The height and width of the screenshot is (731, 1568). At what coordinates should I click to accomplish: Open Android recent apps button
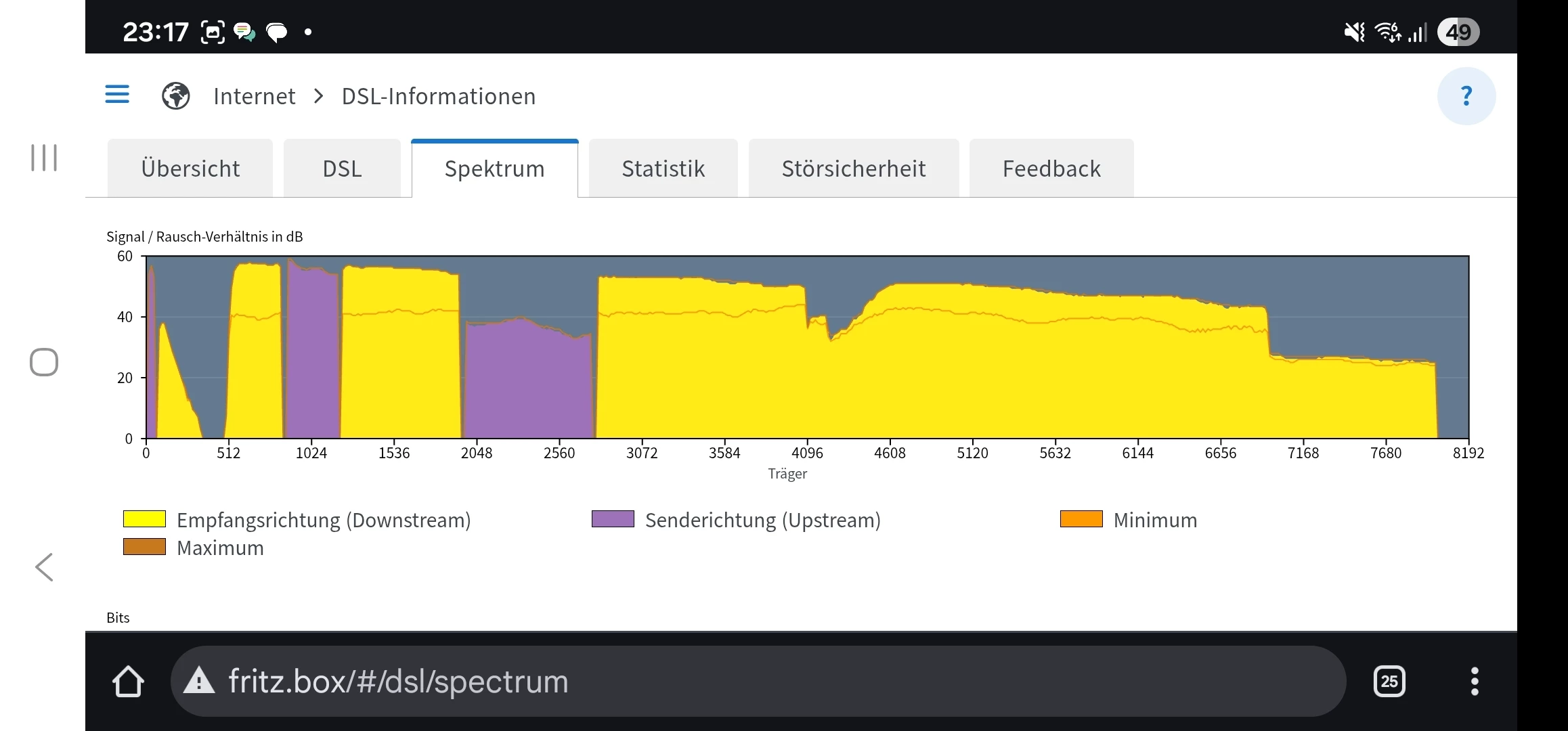click(44, 158)
